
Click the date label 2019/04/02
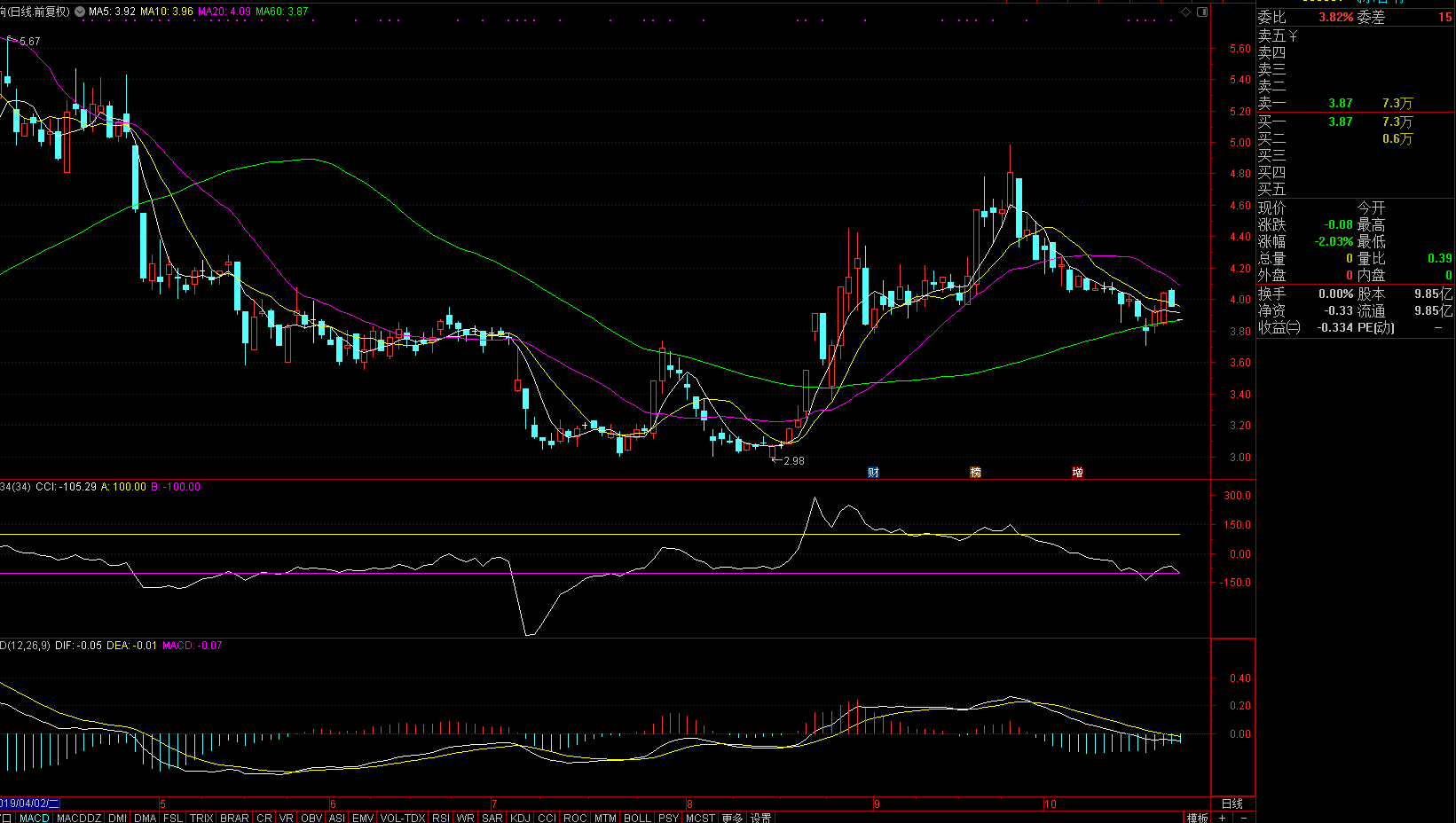30,803
